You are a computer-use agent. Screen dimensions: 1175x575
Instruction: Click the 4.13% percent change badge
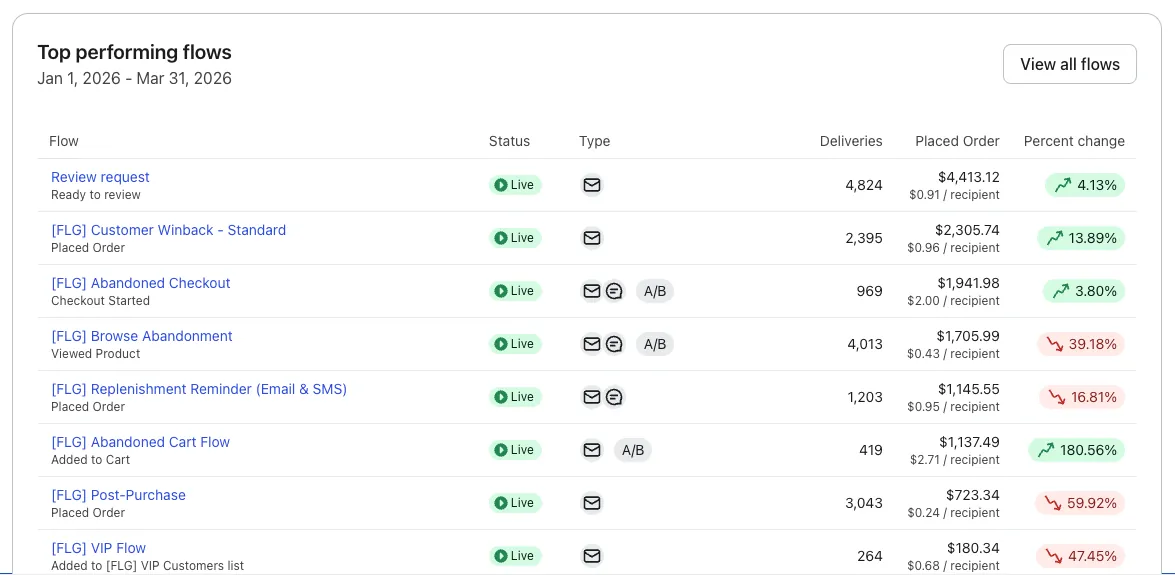click(1085, 185)
